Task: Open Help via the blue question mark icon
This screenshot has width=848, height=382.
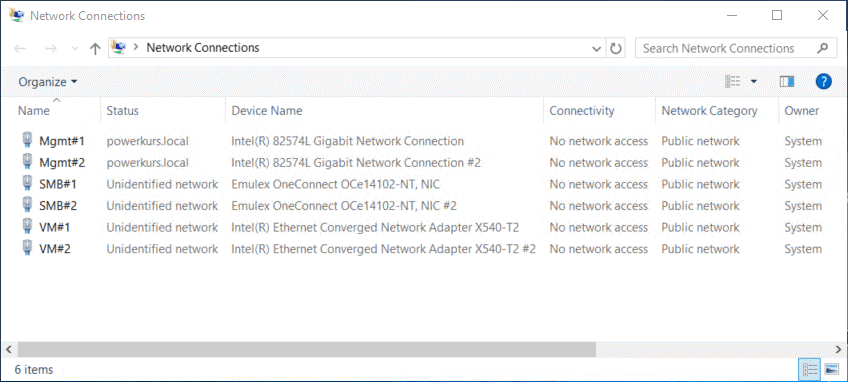Action: [x=823, y=82]
